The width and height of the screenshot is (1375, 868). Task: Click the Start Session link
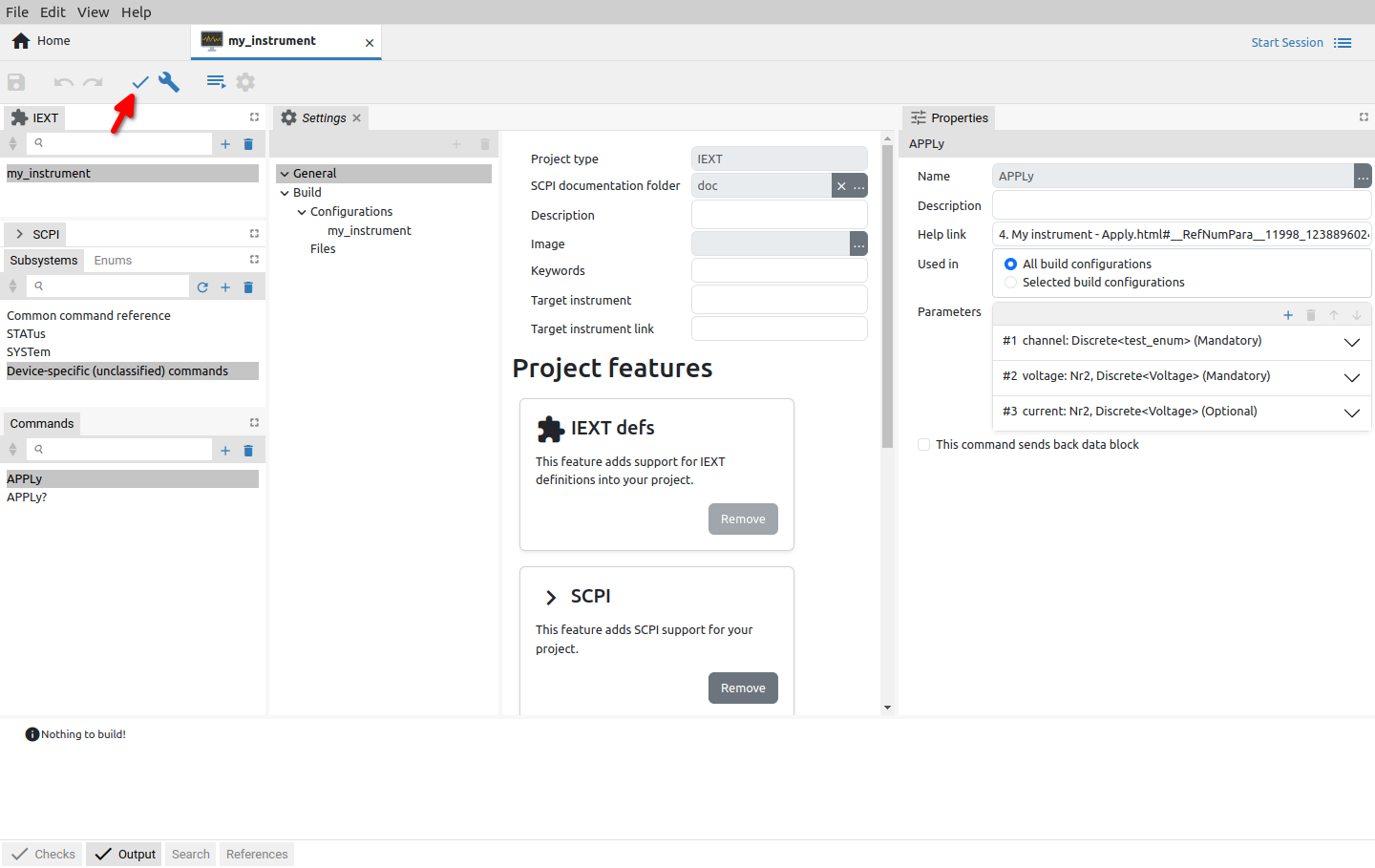click(1286, 43)
